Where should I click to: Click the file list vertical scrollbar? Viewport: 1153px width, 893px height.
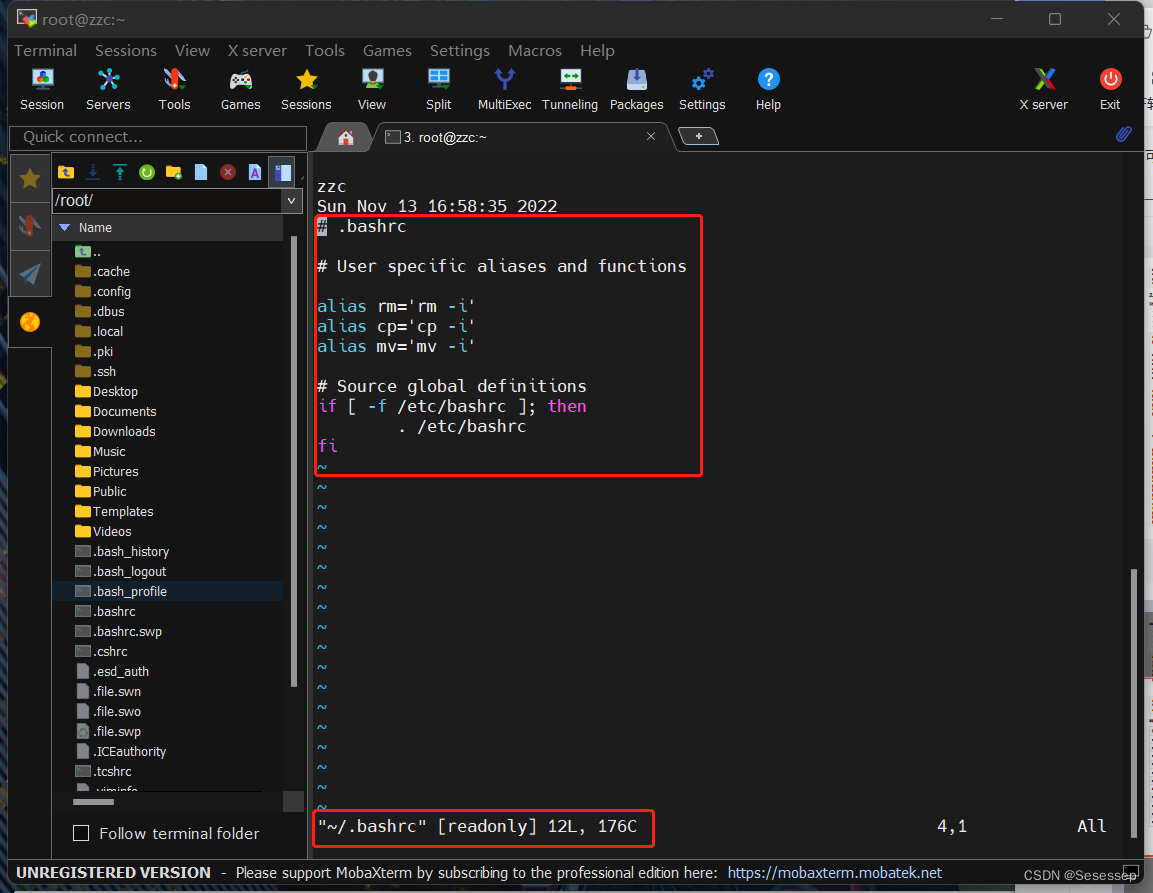point(294,460)
